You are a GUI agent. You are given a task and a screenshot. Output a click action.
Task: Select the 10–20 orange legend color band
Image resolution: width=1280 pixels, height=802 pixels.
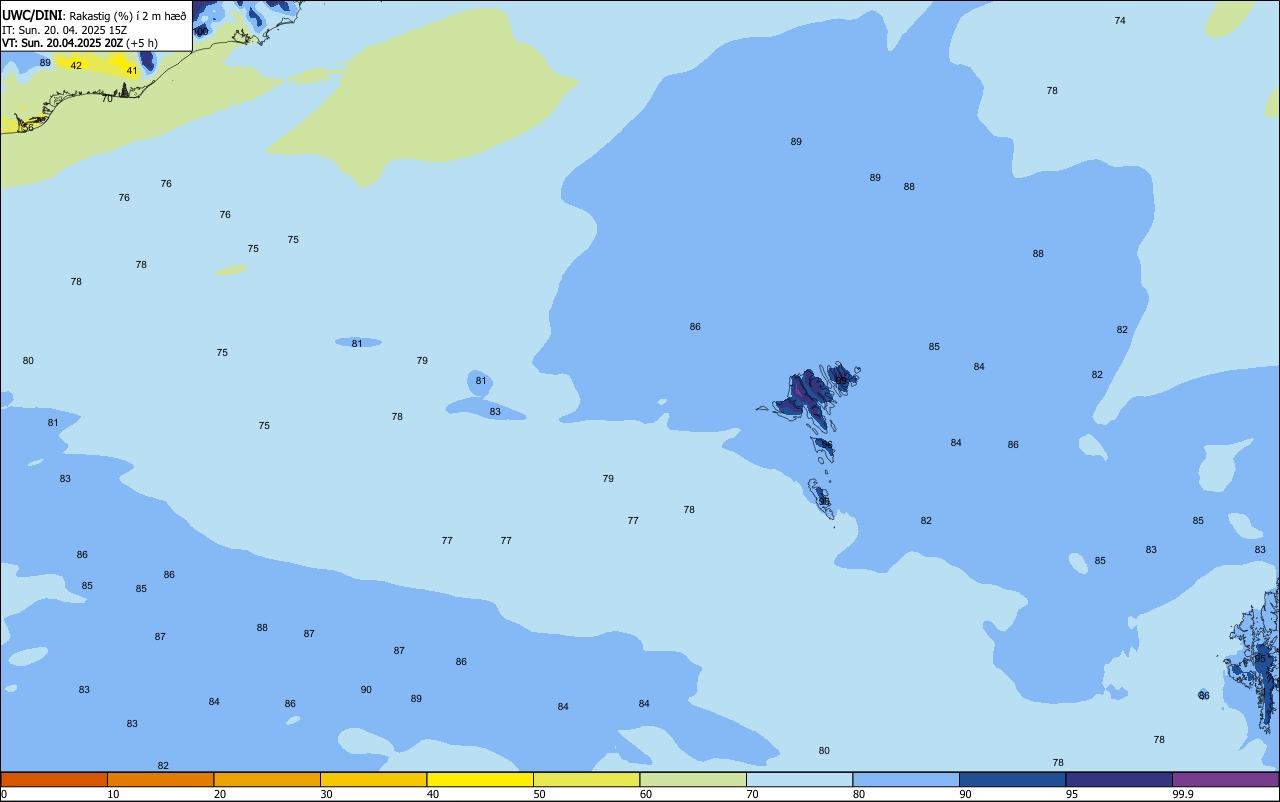160,779
